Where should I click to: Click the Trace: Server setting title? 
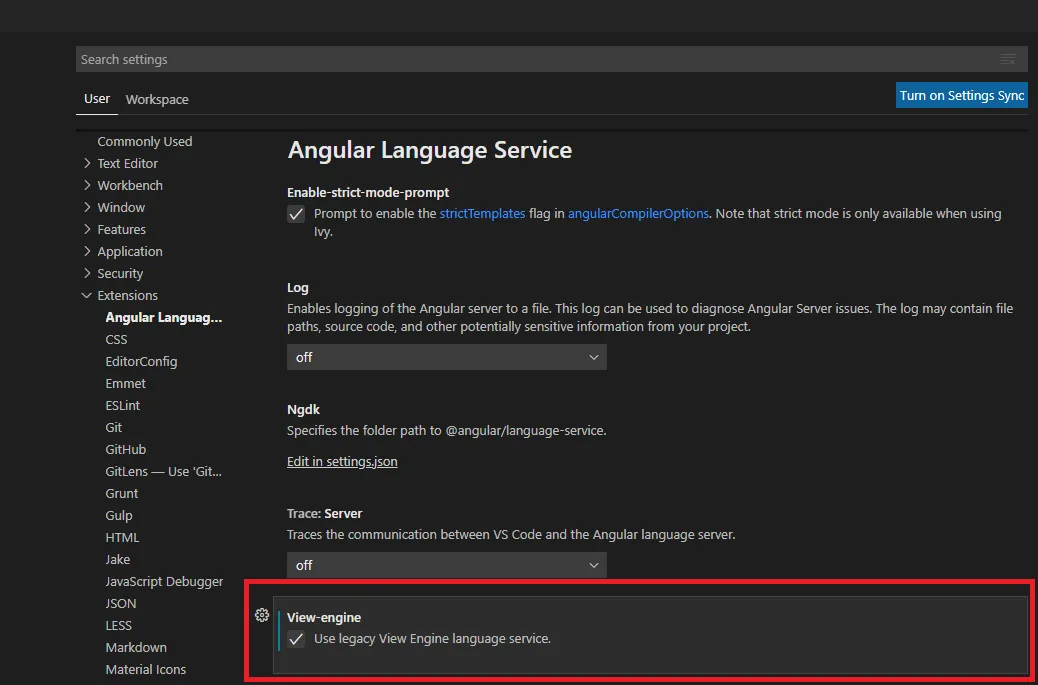tap(324, 514)
